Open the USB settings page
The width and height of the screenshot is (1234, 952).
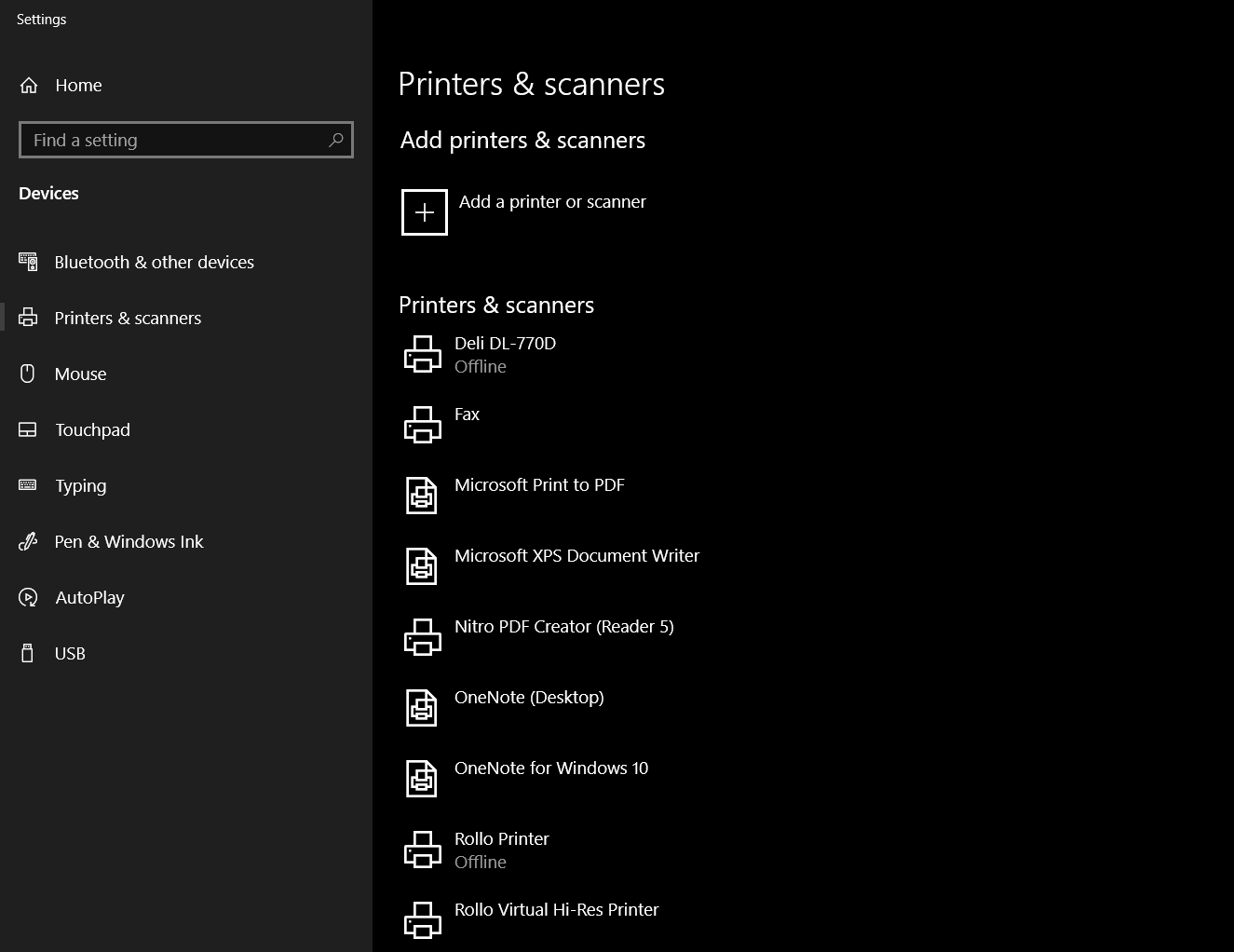[70, 654]
